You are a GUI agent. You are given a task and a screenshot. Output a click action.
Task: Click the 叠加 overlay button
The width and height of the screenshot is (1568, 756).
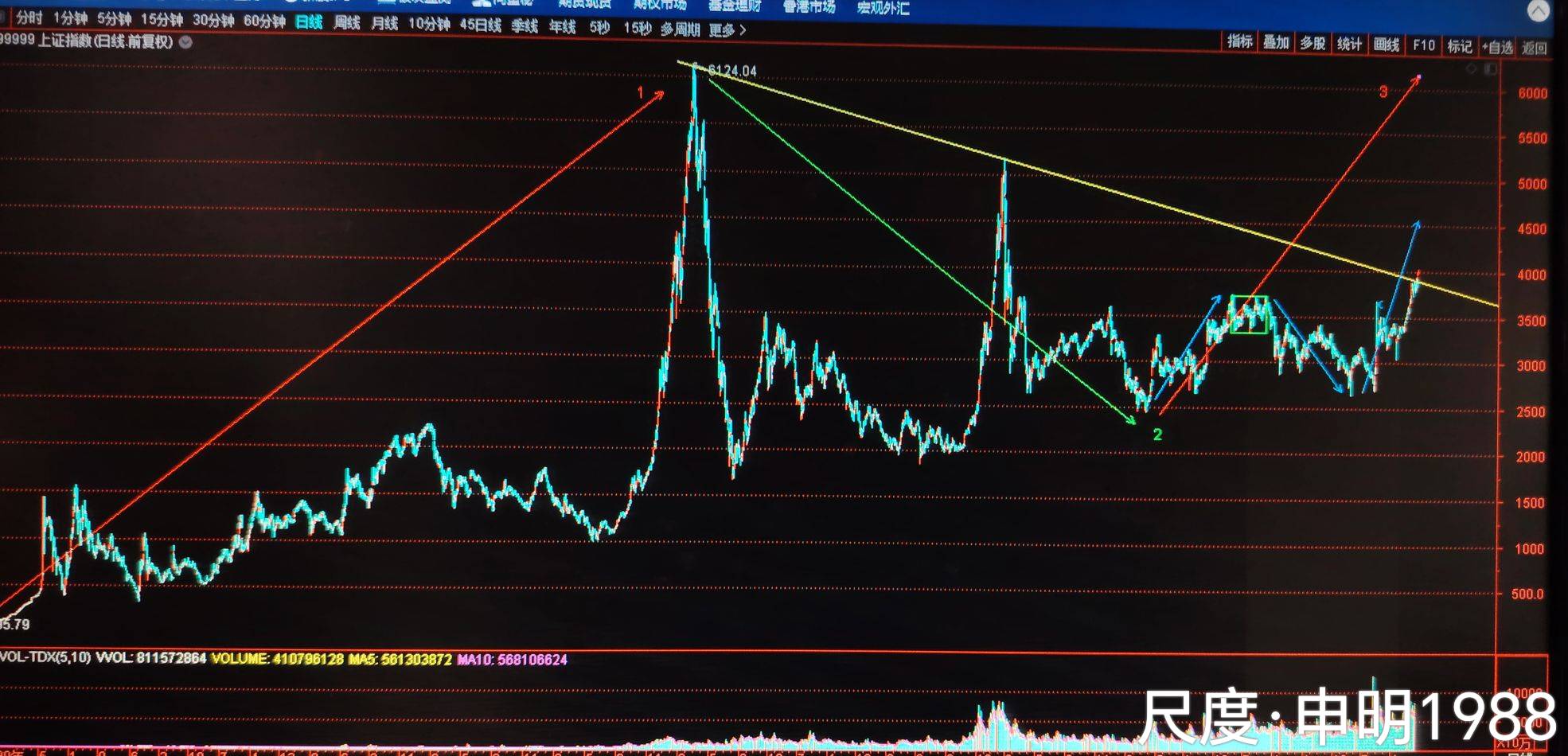pyautogui.click(x=1276, y=43)
